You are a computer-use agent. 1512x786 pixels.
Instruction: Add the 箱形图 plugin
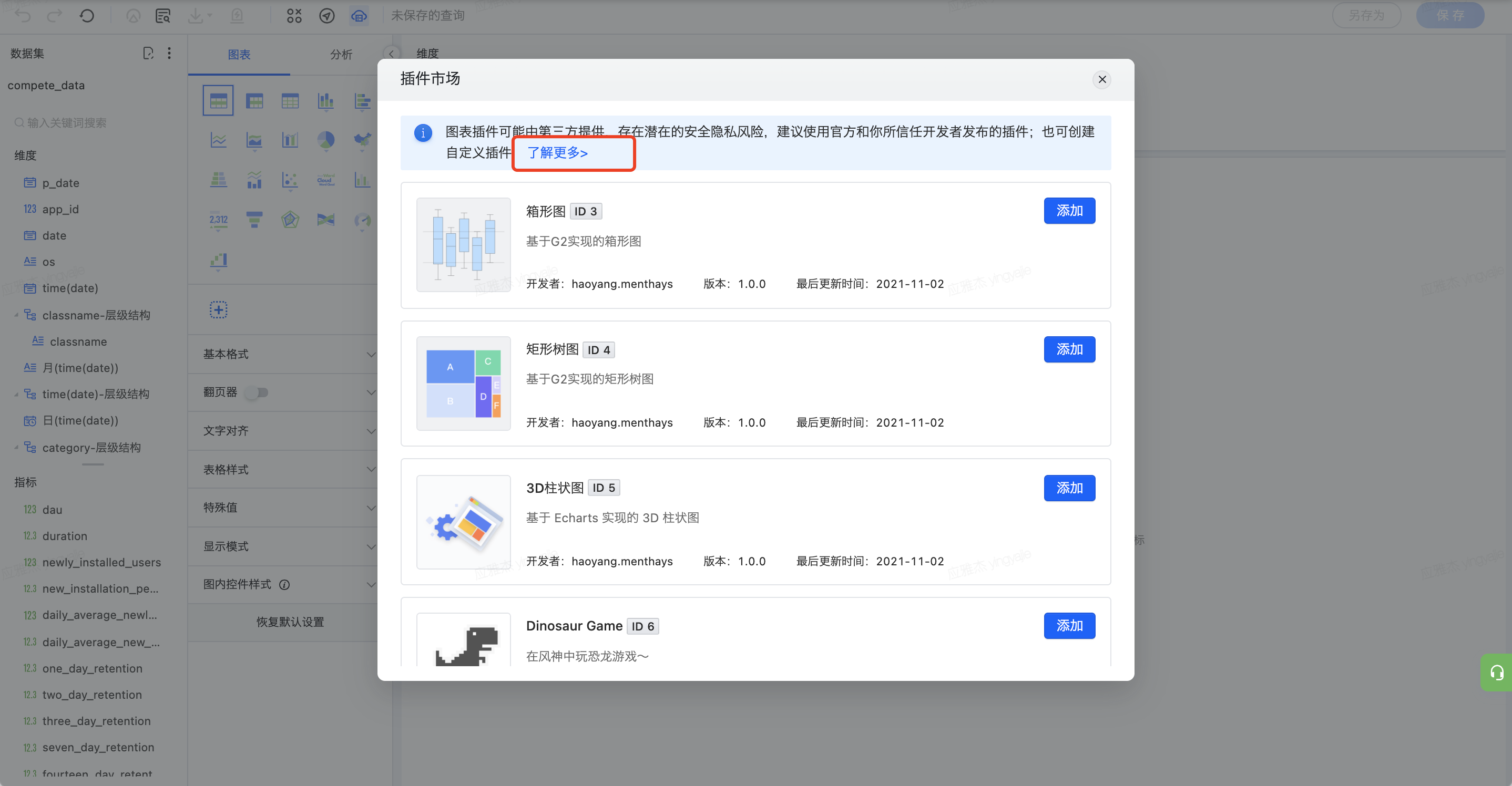(x=1069, y=211)
